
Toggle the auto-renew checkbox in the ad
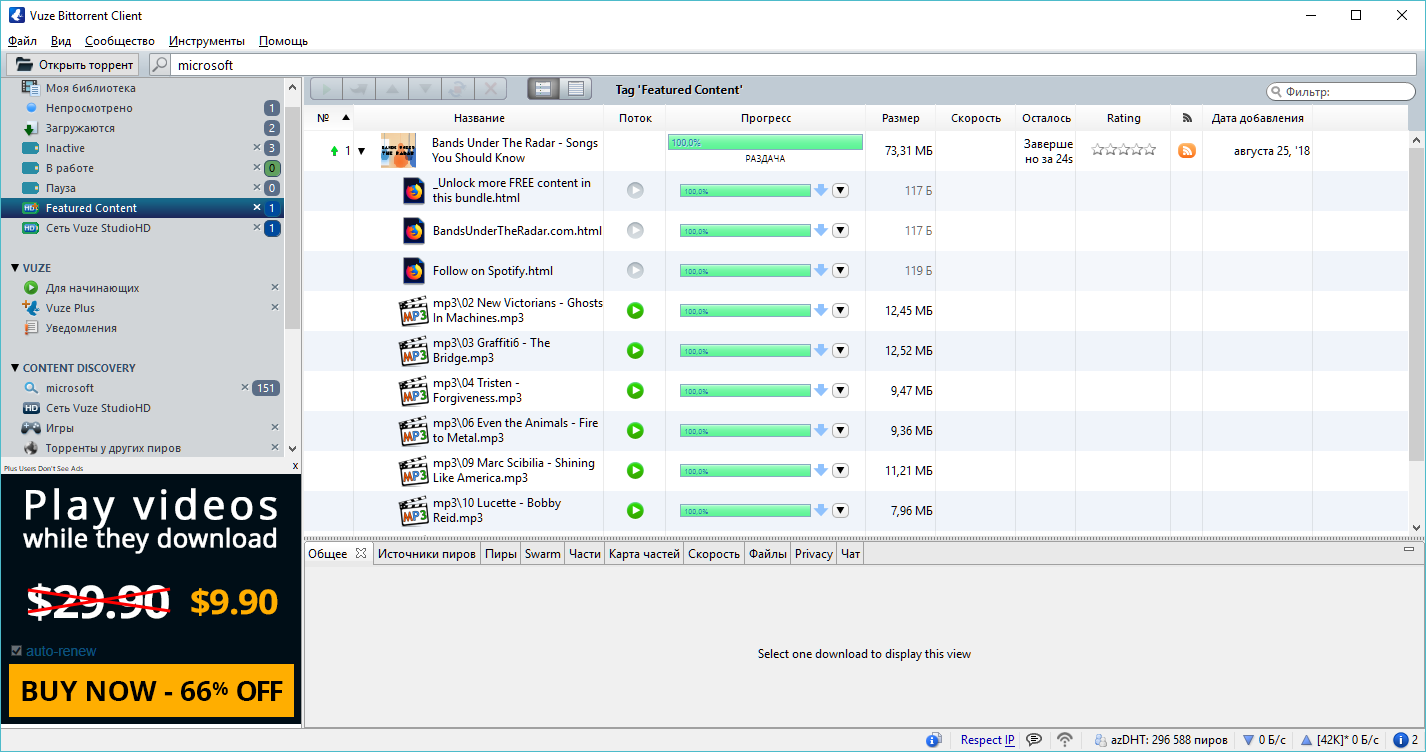click(x=16, y=651)
